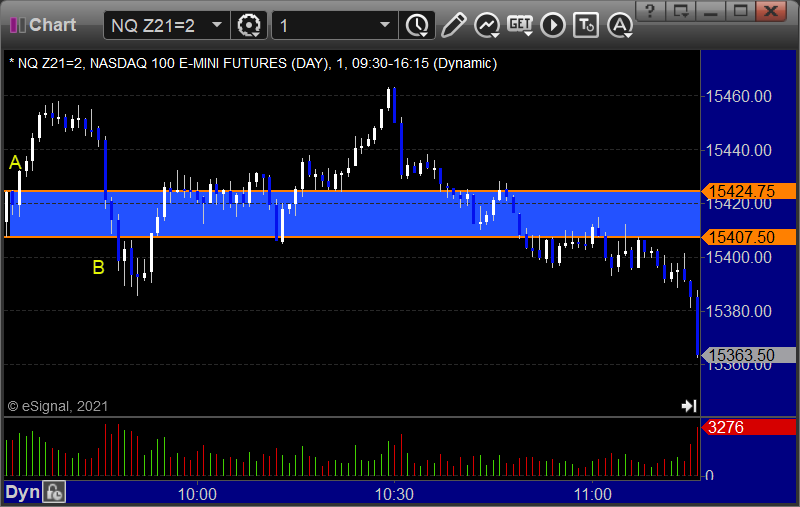This screenshot has height=507, width=800.
Task: Maximize the chart window
Action: click(740, 11)
